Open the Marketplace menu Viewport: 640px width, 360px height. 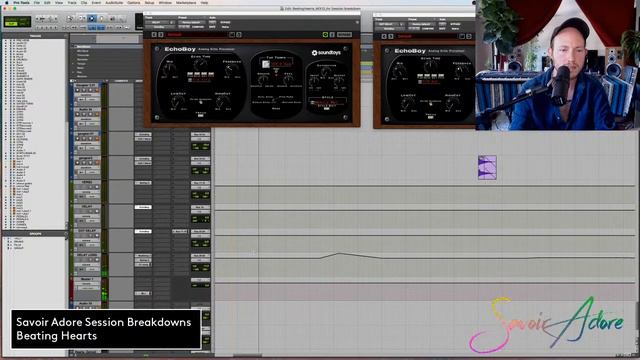pos(186,2)
